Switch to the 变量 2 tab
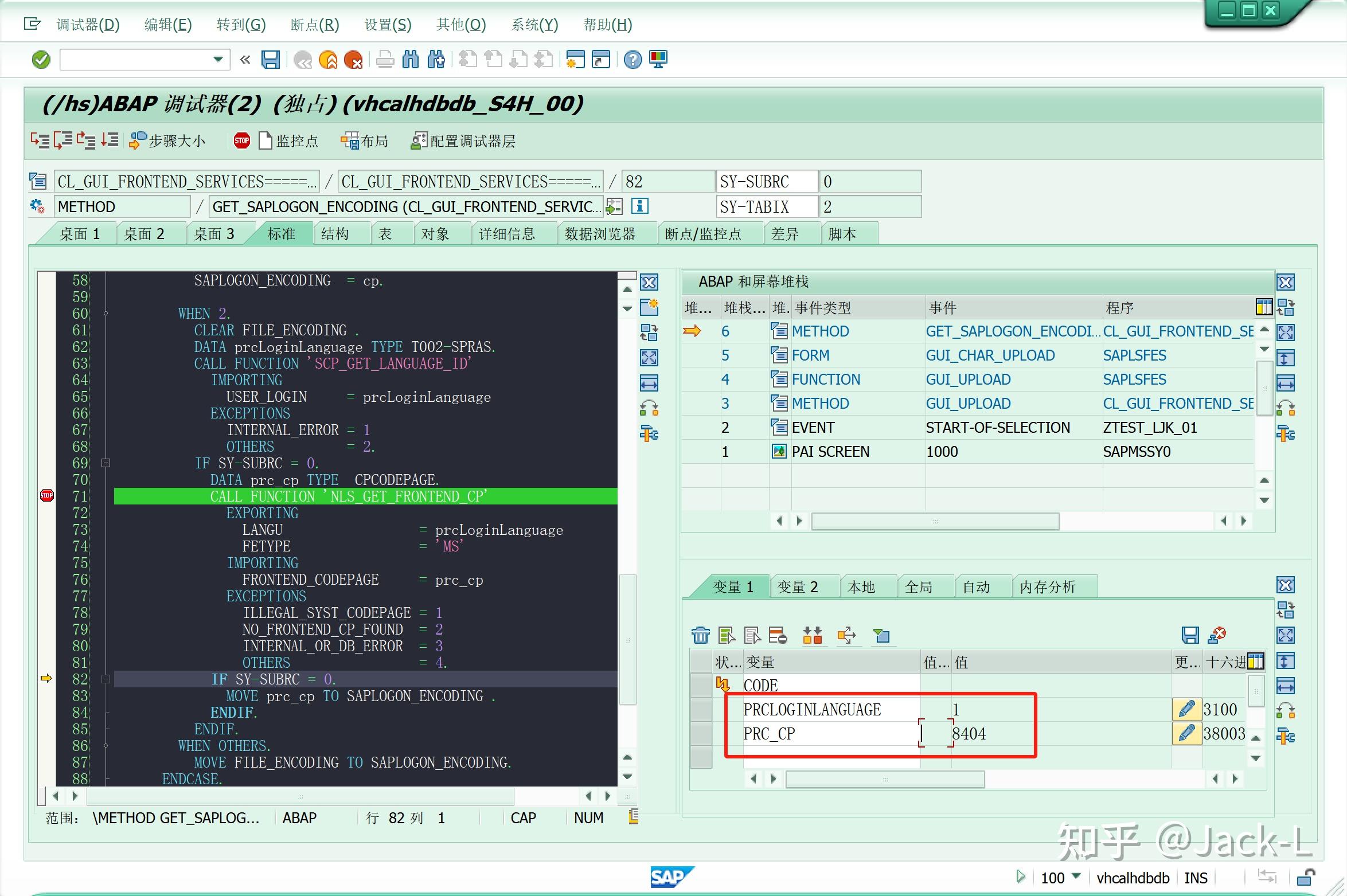The width and height of the screenshot is (1347, 896). 798,587
